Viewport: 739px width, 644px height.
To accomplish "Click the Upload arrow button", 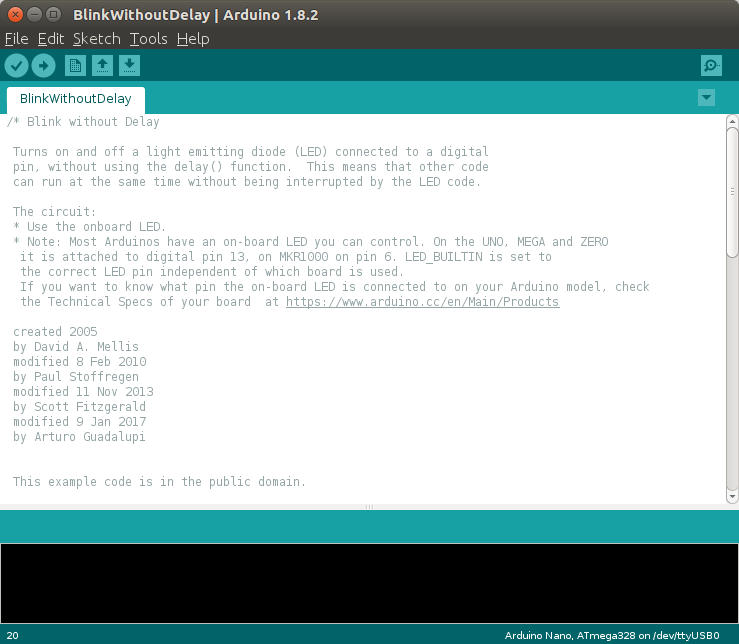I will pyautogui.click(x=43, y=66).
